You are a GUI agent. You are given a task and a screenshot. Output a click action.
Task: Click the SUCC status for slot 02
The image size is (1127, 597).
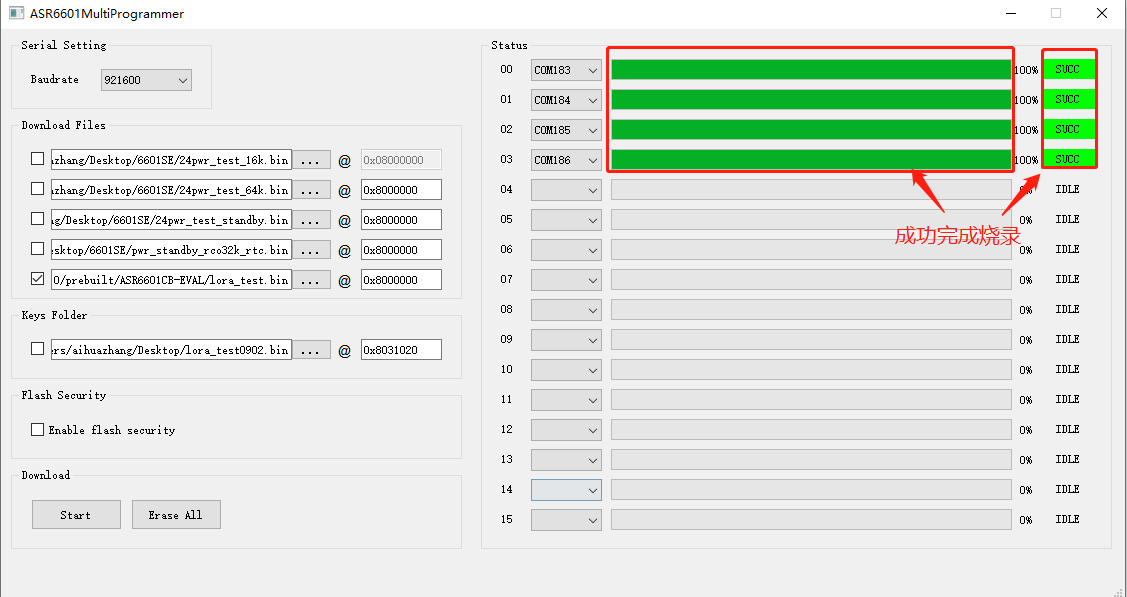tap(1068, 129)
